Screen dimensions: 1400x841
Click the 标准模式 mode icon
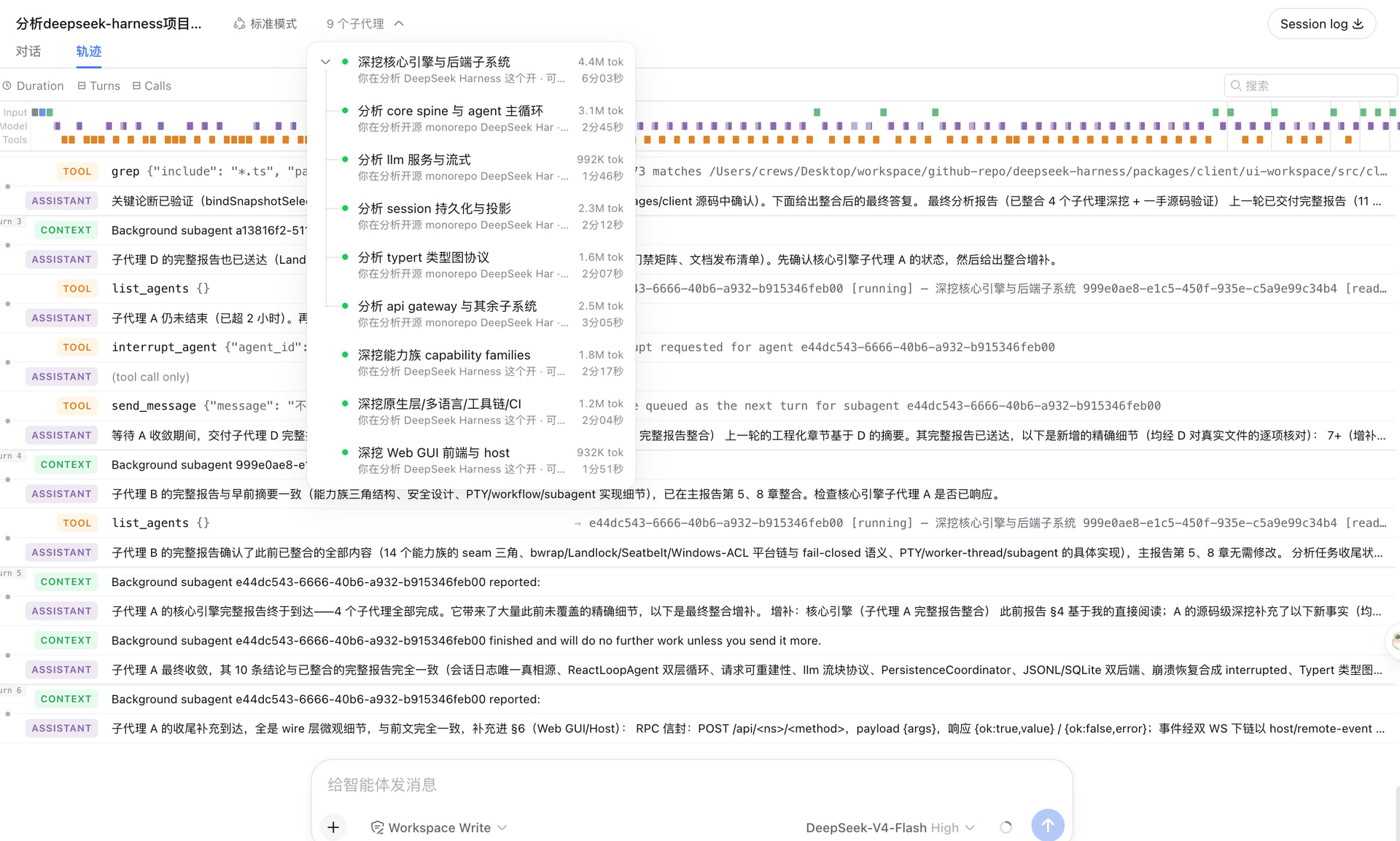coord(239,24)
